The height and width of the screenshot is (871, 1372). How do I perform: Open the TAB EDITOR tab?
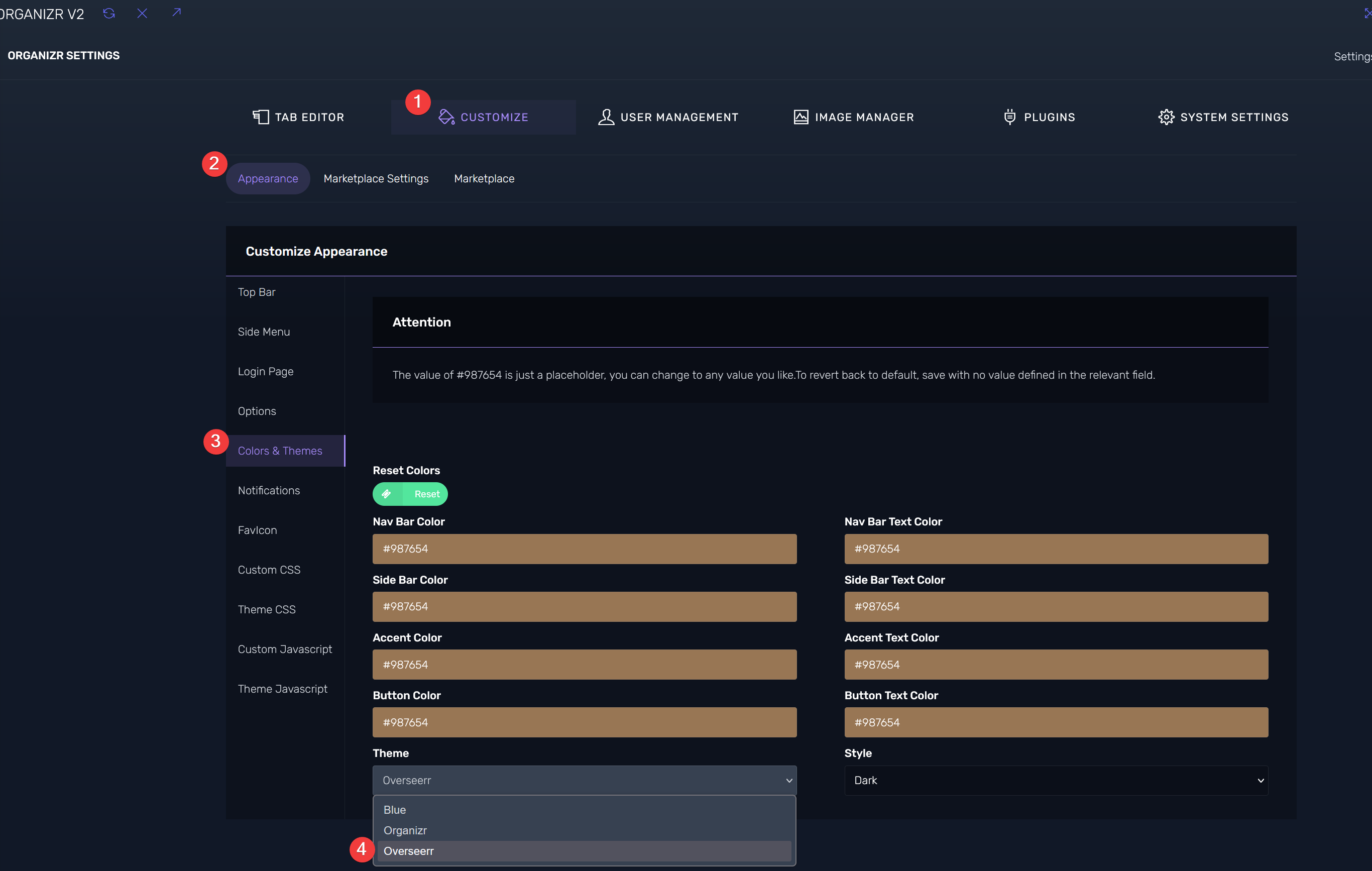coord(299,117)
